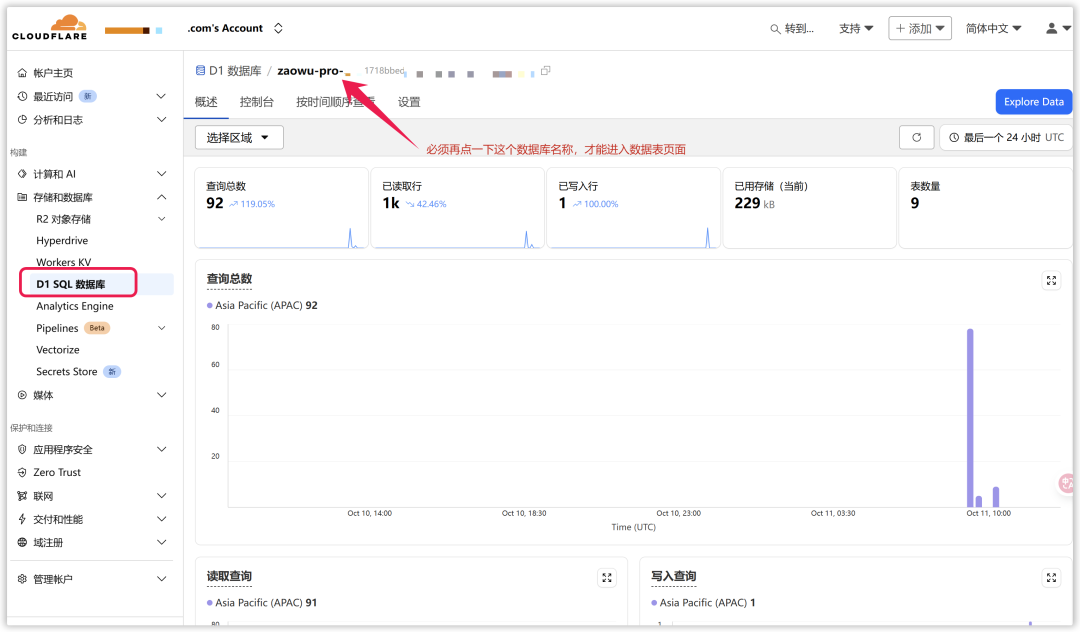Collapse the 存储和数据库 section chevron
The width and height of the screenshot is (1080, 632).
coord(161,198)
